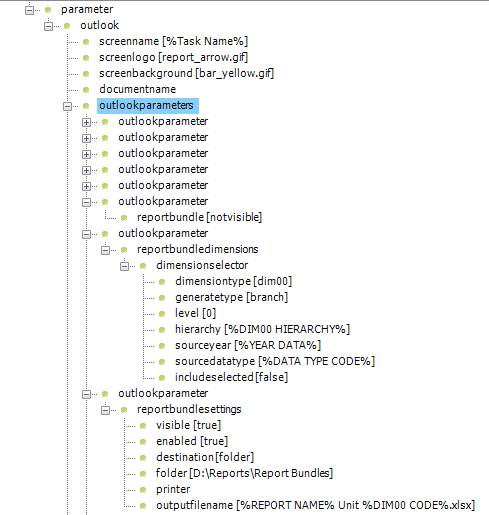Click the node icon before printer

[143, 490]
